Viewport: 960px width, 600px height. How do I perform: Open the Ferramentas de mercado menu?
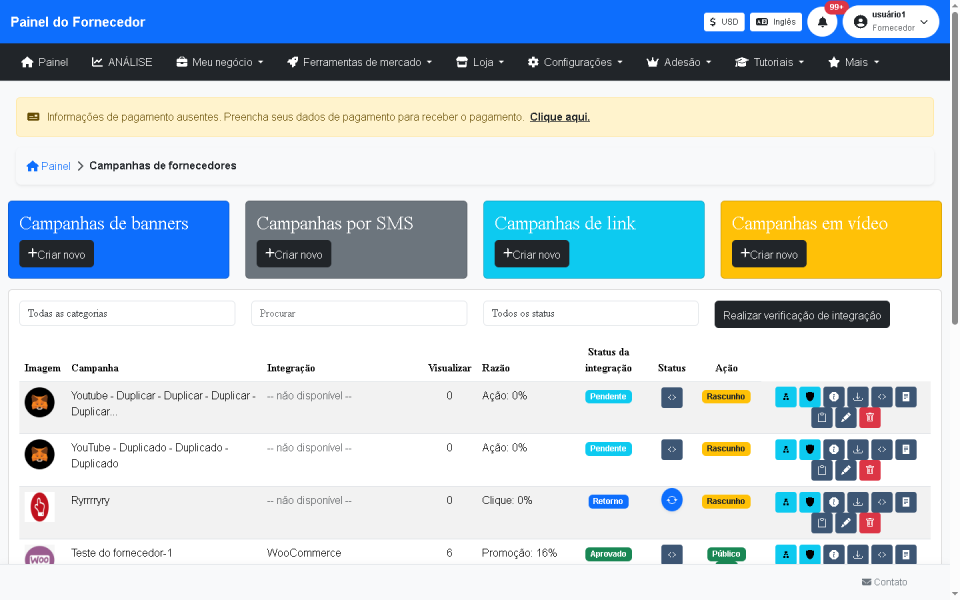[358, 61]
